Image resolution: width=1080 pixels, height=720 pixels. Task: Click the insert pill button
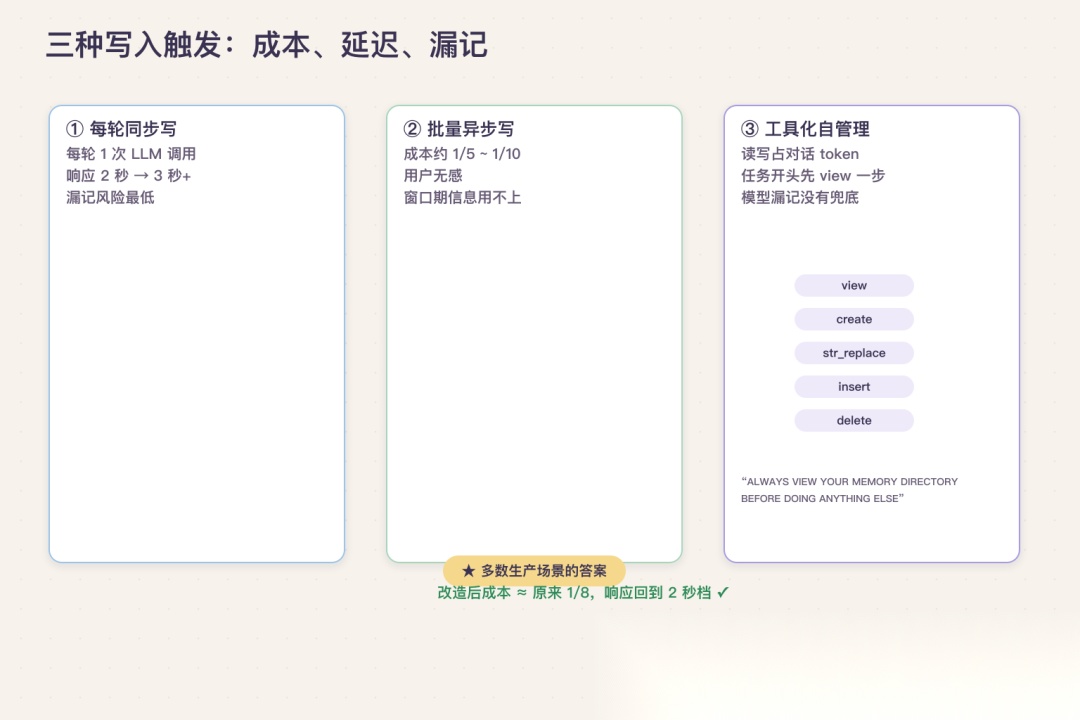click(x=853, y=387)
